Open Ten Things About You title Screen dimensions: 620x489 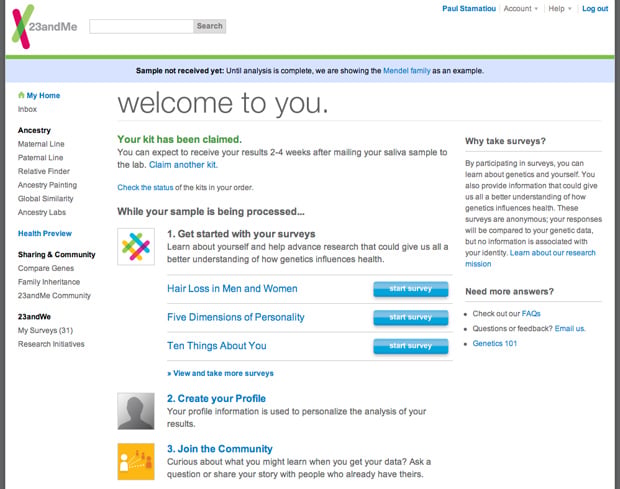217,346
